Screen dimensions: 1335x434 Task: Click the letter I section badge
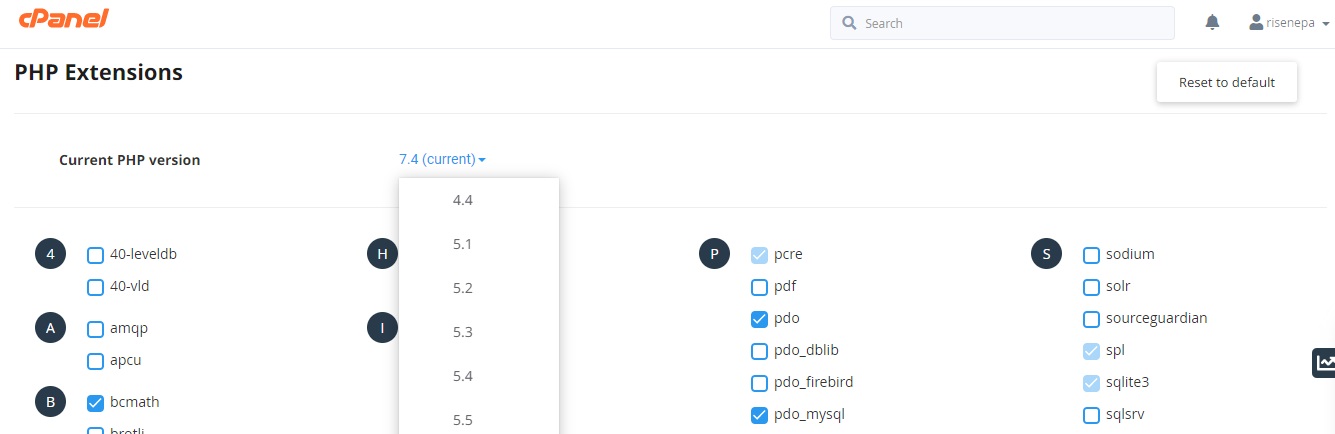click(x=383, y=328)
